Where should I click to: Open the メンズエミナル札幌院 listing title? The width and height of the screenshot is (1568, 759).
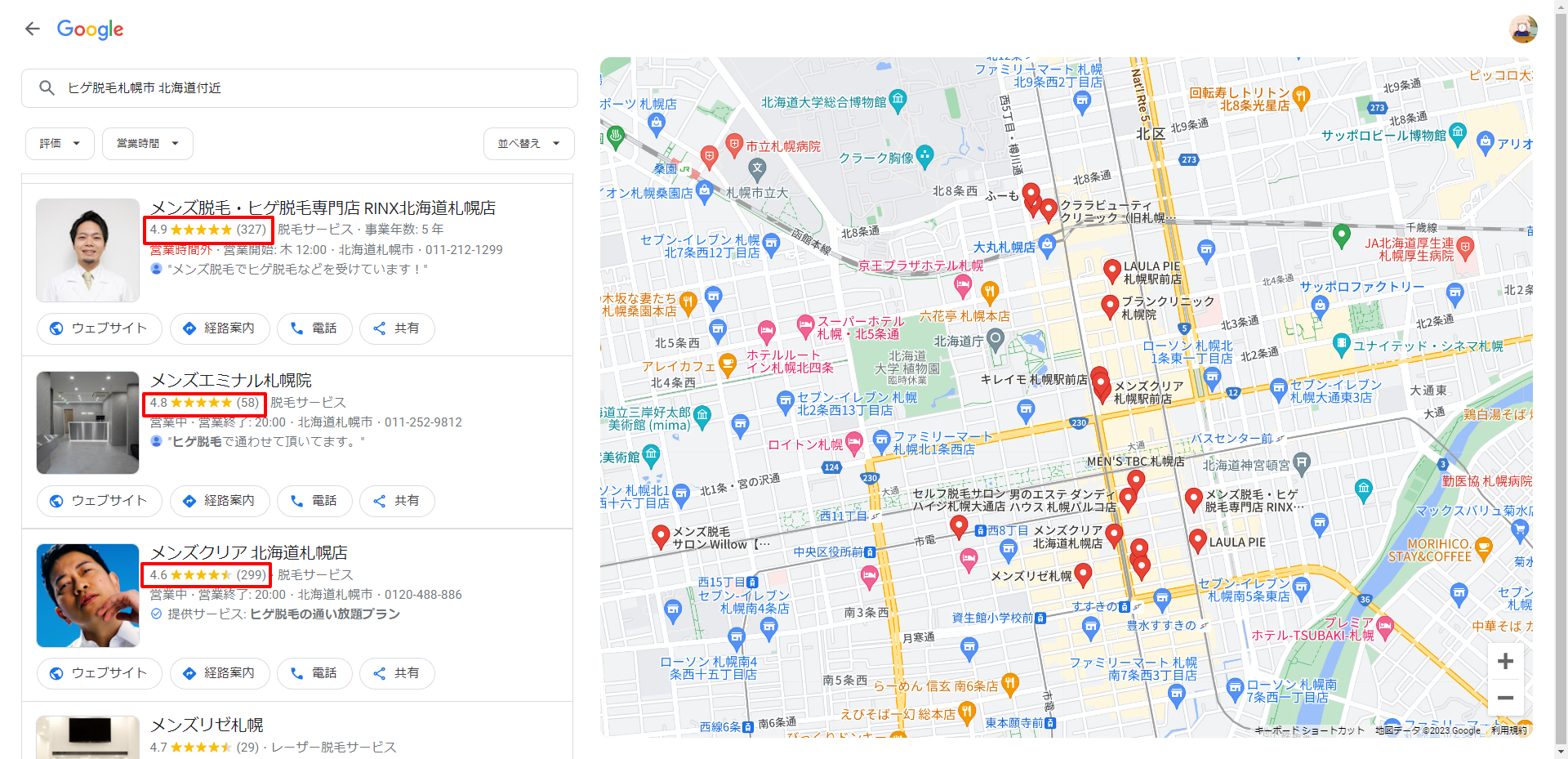231,381
